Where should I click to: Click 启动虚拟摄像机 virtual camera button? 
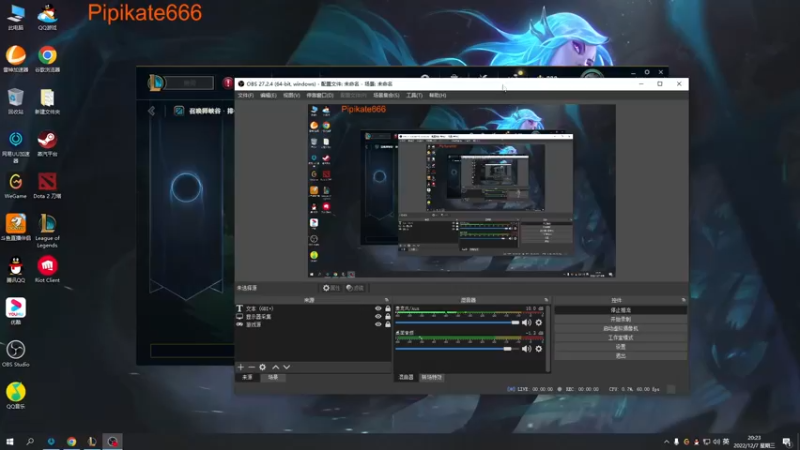pos(620,329)
